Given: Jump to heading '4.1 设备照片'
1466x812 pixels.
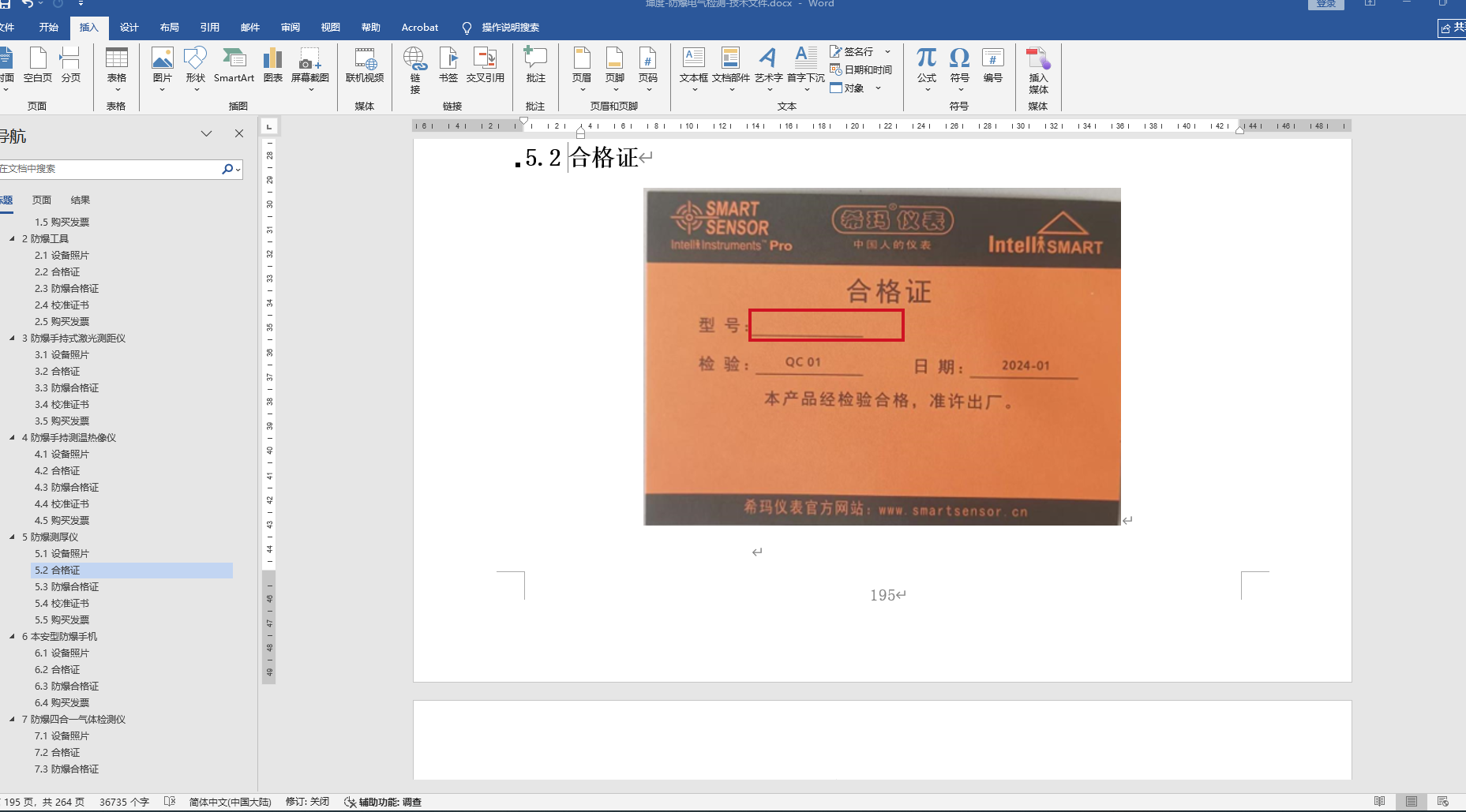Looking at the screenshot, I should pos(62,454).
